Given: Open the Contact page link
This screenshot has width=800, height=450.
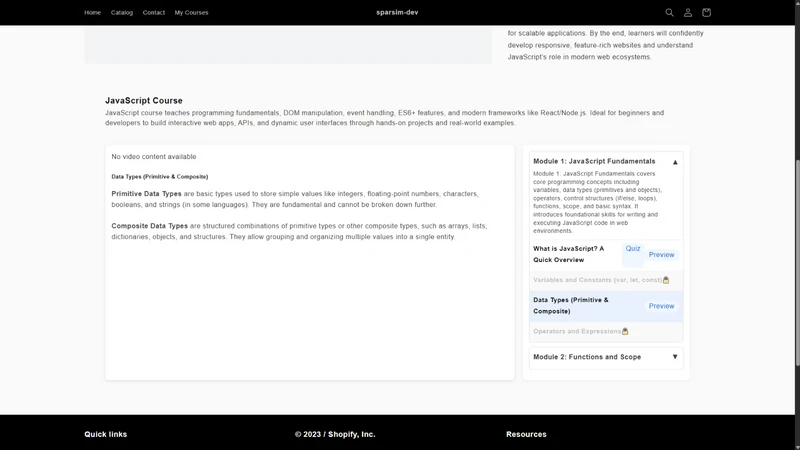Looking at the screenshot, I should (x=154, y=12).
